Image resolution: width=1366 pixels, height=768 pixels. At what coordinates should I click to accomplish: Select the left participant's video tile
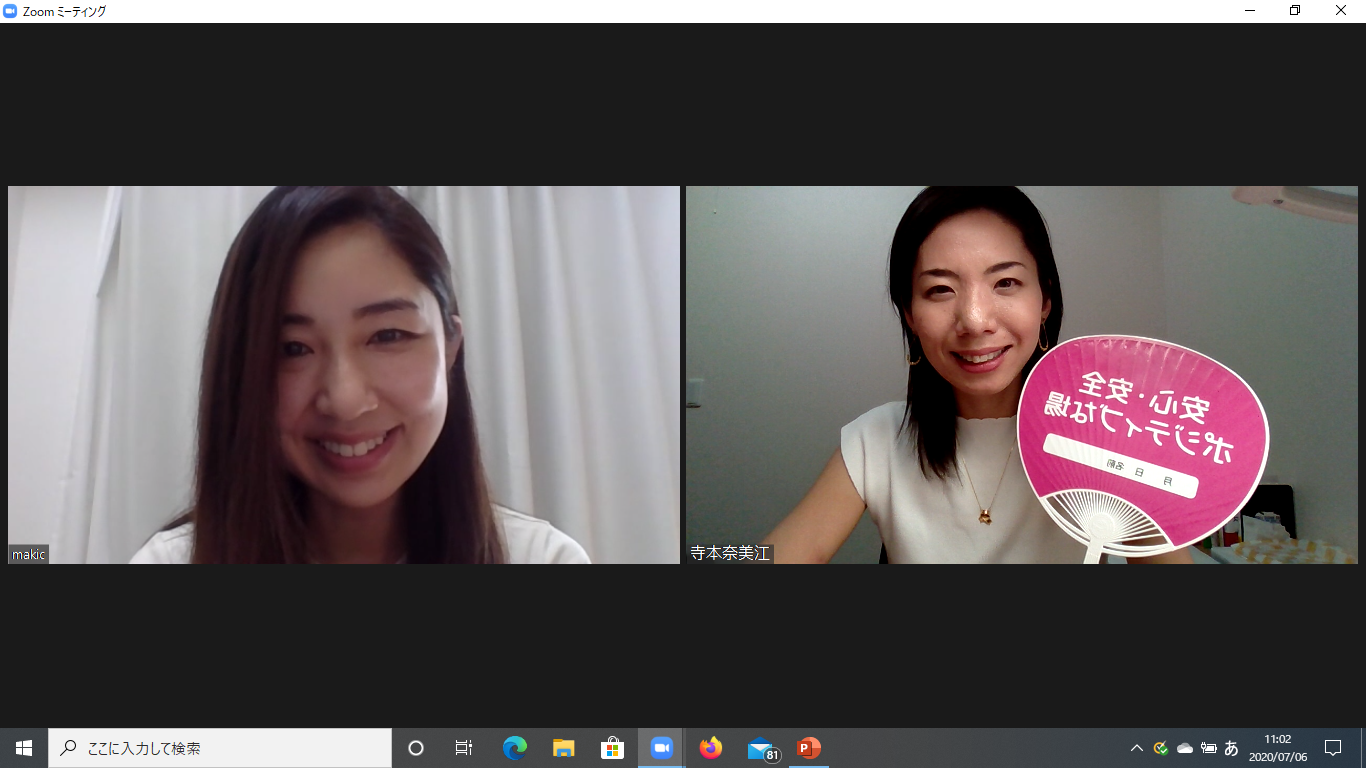[x=343, y=374]
